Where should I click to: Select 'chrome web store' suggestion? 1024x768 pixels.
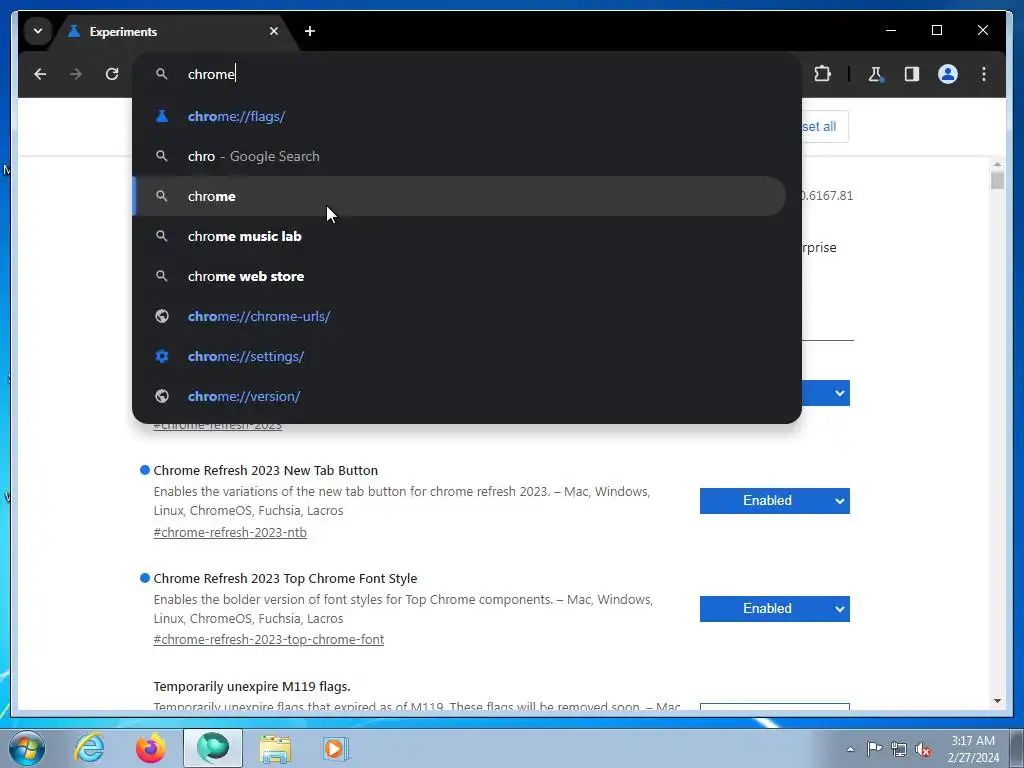(x=460, y=276)
